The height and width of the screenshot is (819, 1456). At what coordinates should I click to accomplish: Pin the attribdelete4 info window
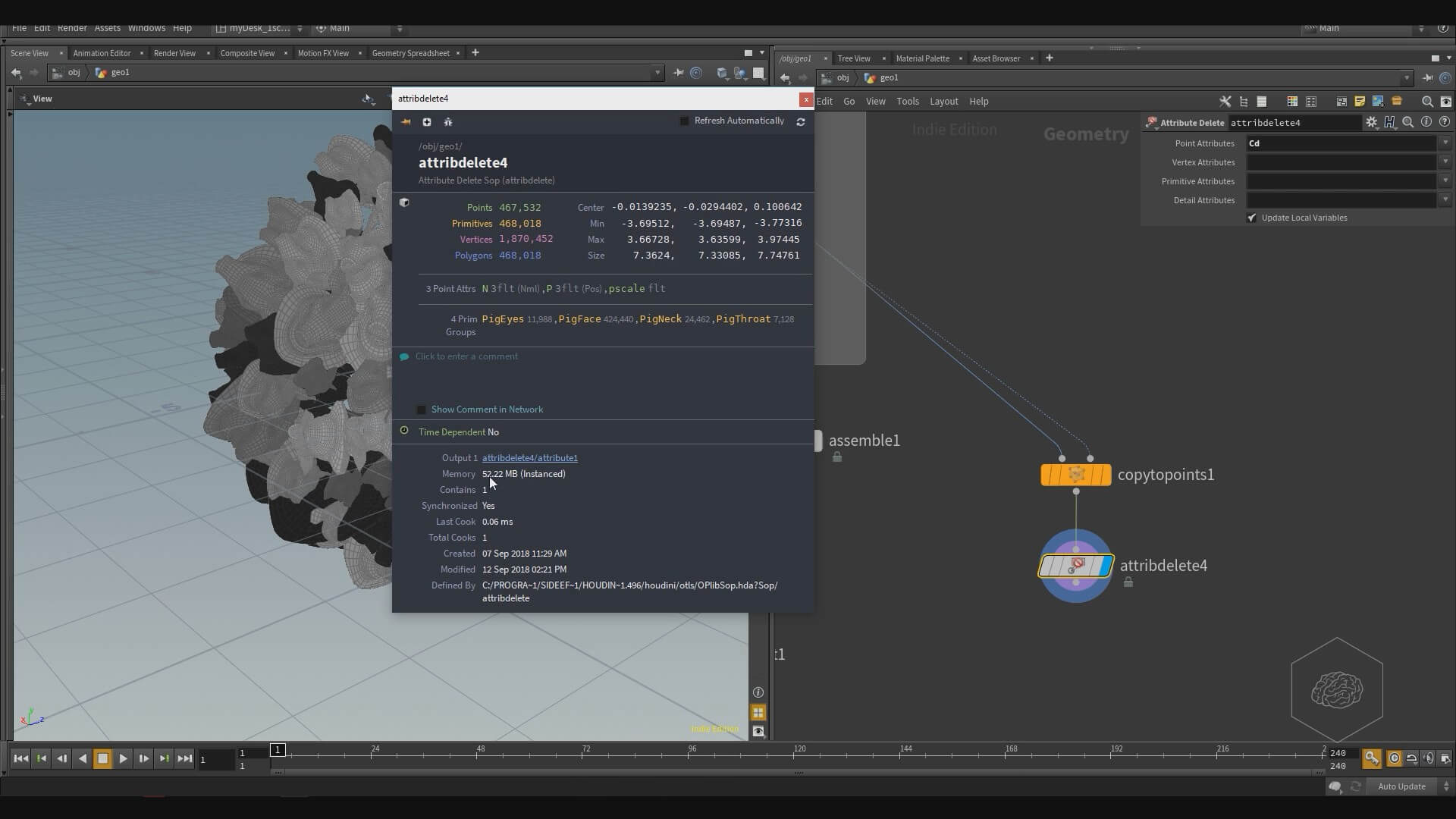(406, 122)
